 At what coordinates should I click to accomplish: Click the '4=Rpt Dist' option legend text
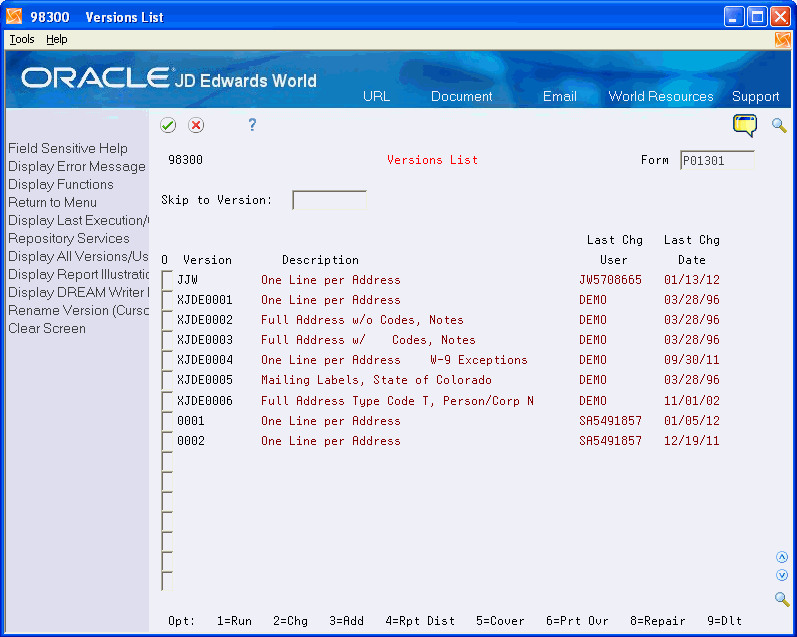(420, 621)
